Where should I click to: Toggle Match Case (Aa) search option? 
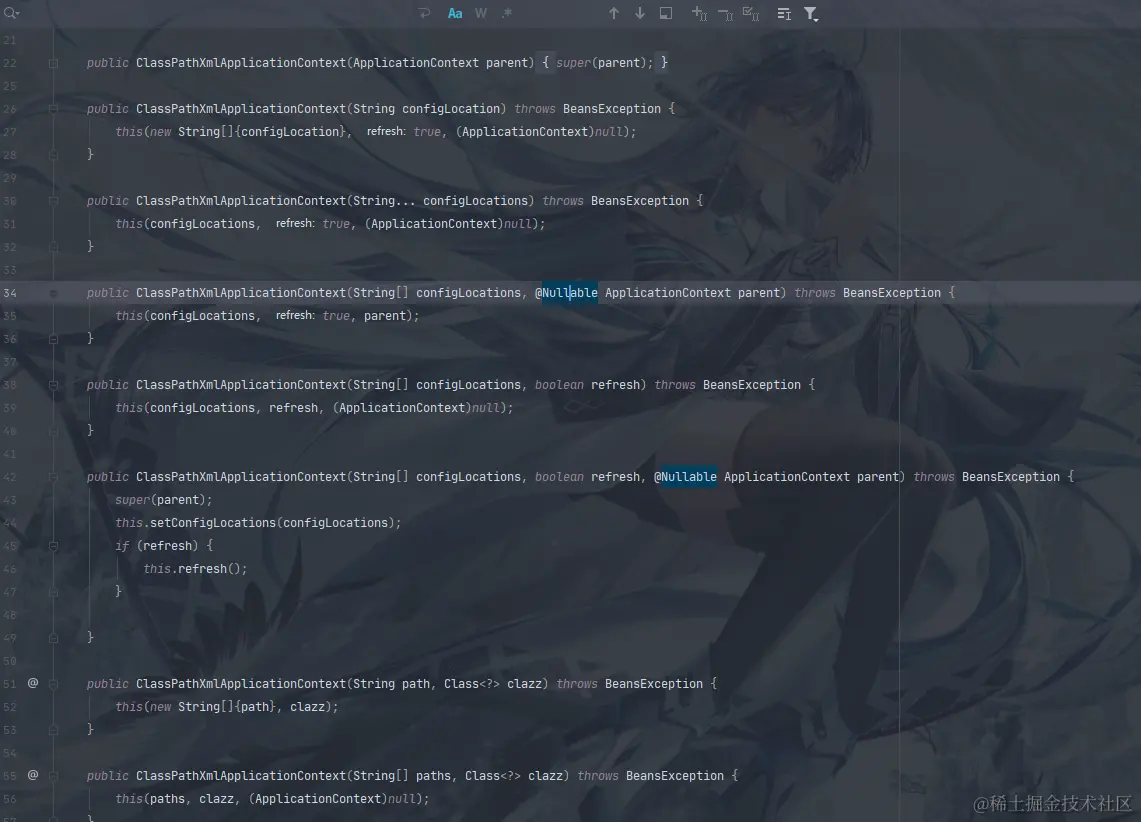coord(455,13)
